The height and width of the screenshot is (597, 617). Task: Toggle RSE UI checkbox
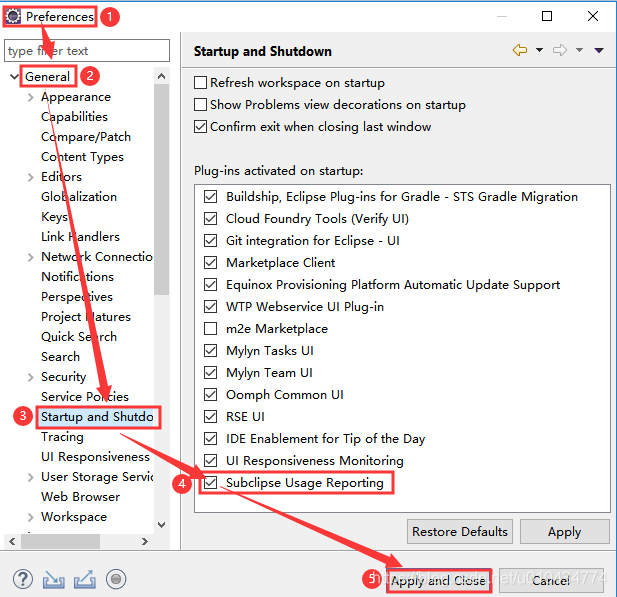[x=211, y=416]
